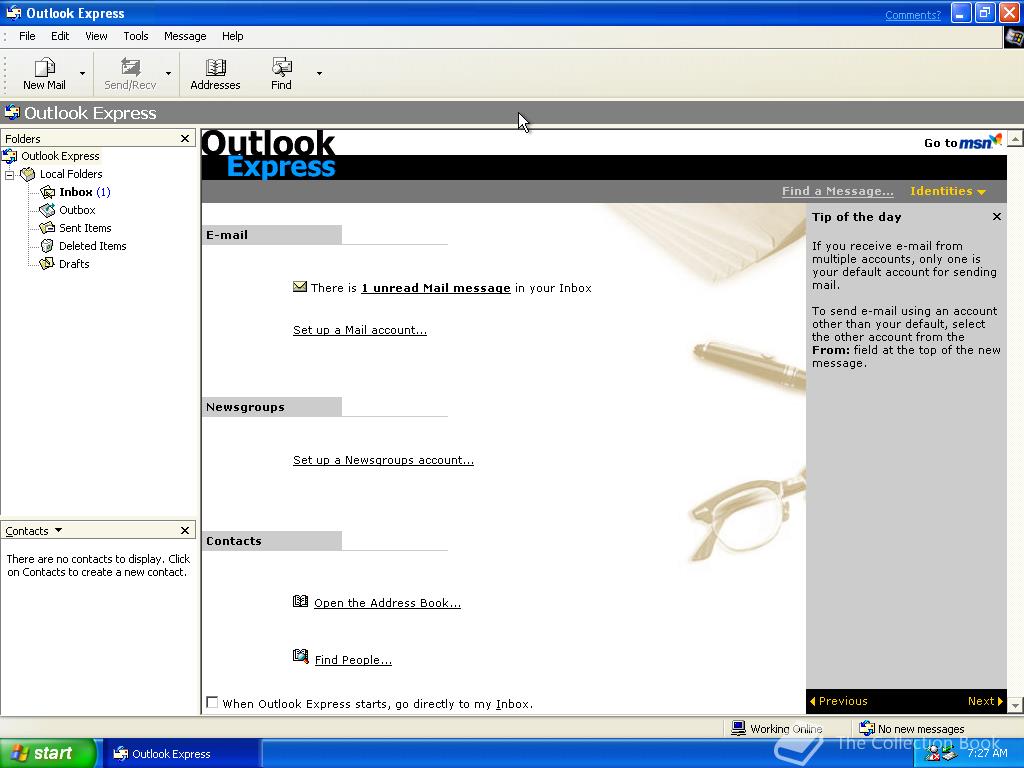The width and height of the screenshot is (1024, 768).
Task: Show Next tip of the day
Action: pyautogui.click(x=985, y=701)
